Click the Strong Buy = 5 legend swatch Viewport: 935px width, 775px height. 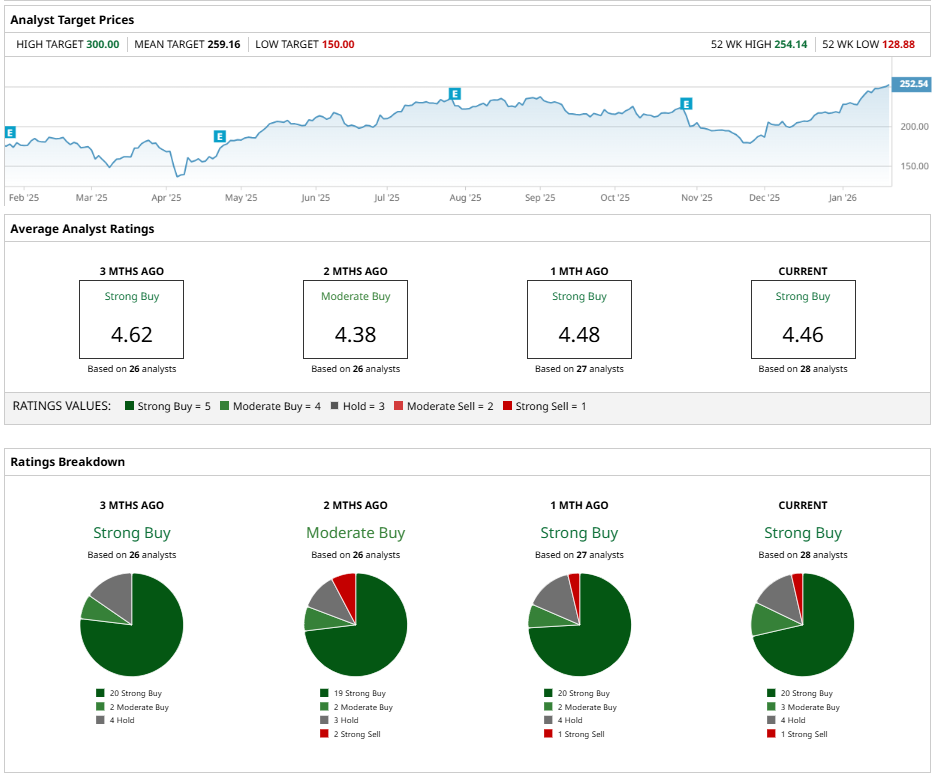point(130,407)
